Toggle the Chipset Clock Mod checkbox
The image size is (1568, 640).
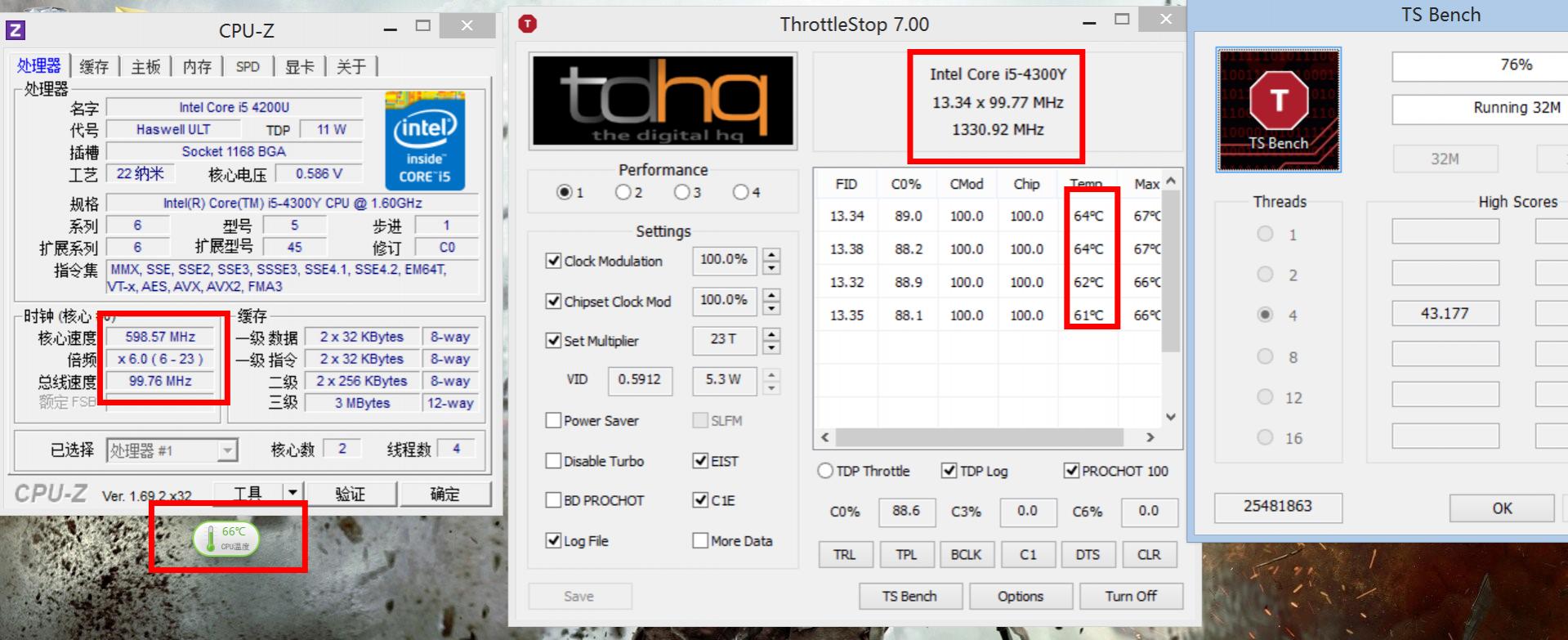(553, 302)
